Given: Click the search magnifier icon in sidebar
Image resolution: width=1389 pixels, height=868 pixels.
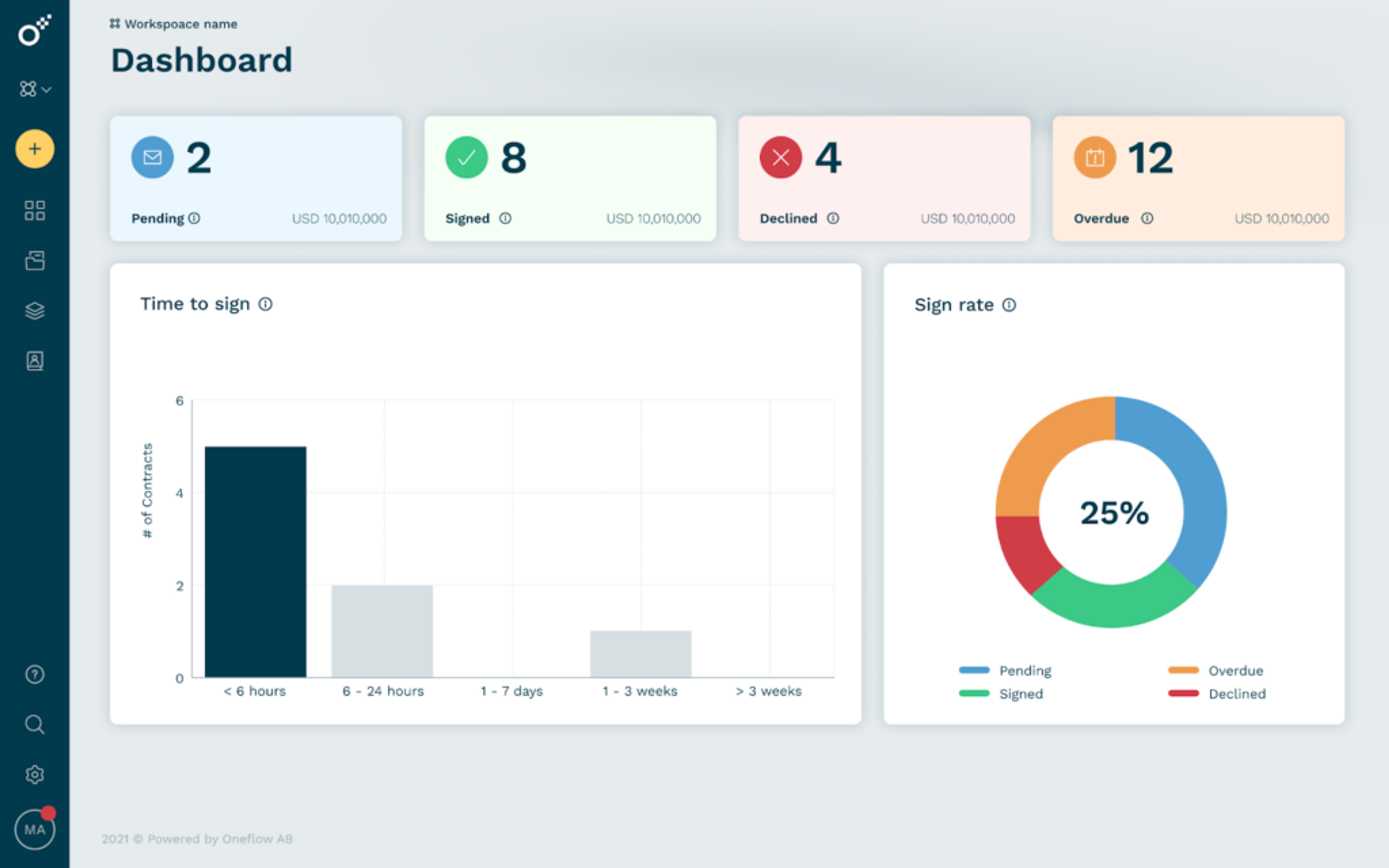Looking at the screenshot, I should (34, 724).
